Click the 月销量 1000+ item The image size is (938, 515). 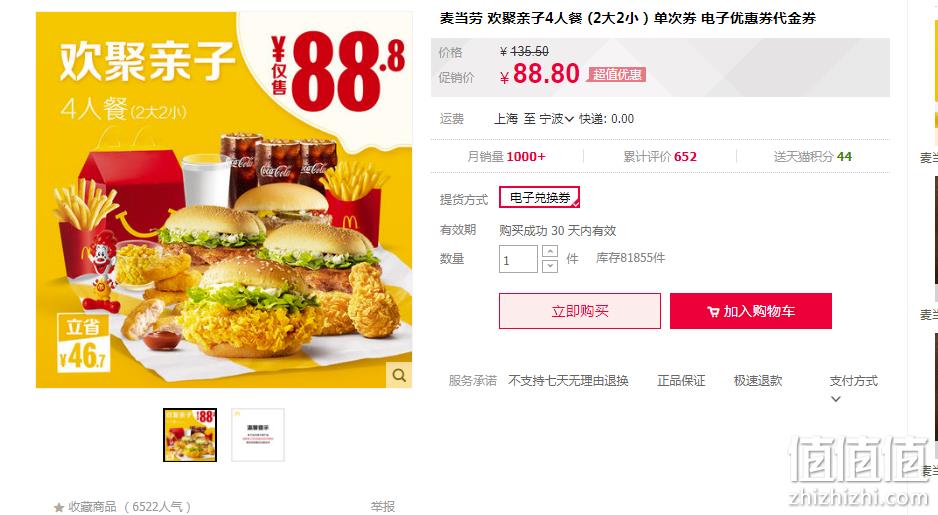tap(507, 157)
